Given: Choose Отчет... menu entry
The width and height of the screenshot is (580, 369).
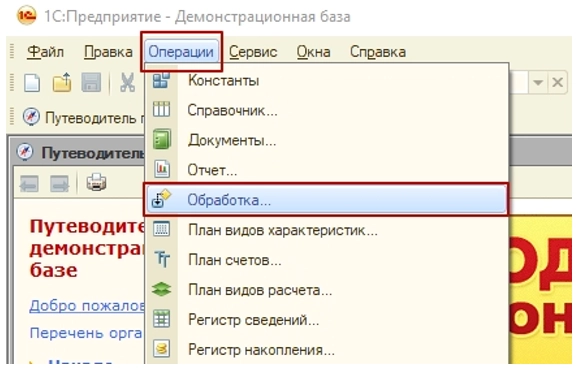Looking at the screenshot, I should (x=326, y=170).
